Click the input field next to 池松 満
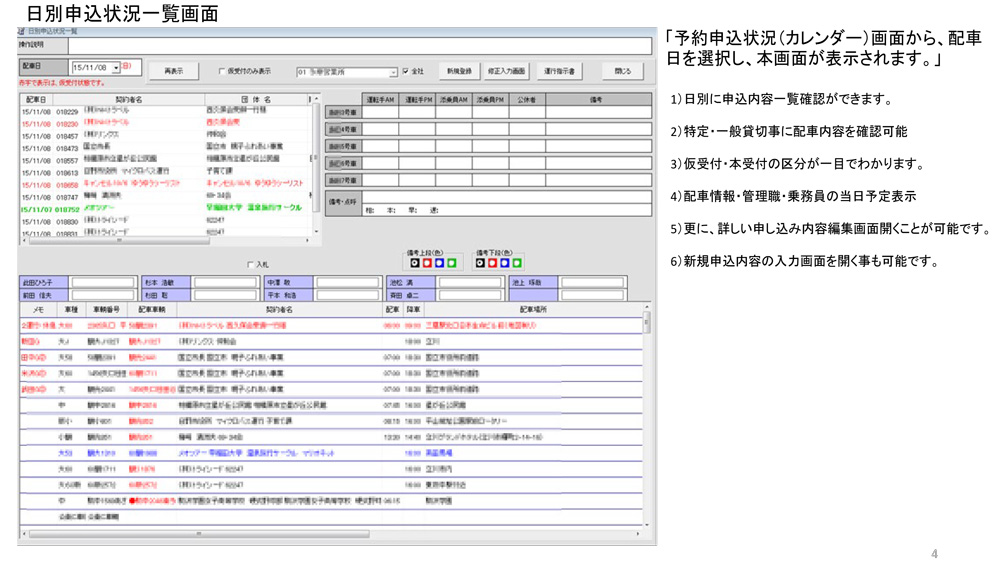The height and width of the screenshot is (565, 1000). pos(470,282)
